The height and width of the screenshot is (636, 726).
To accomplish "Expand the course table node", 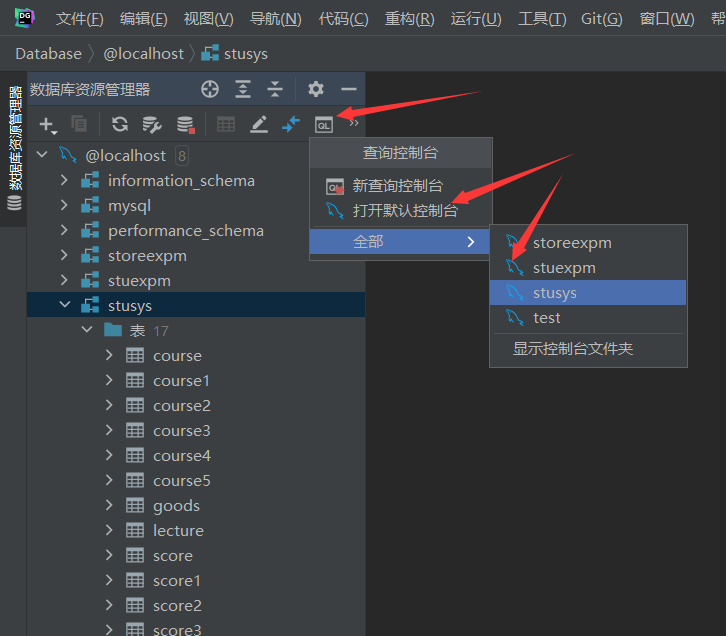I will click(110, 355).
